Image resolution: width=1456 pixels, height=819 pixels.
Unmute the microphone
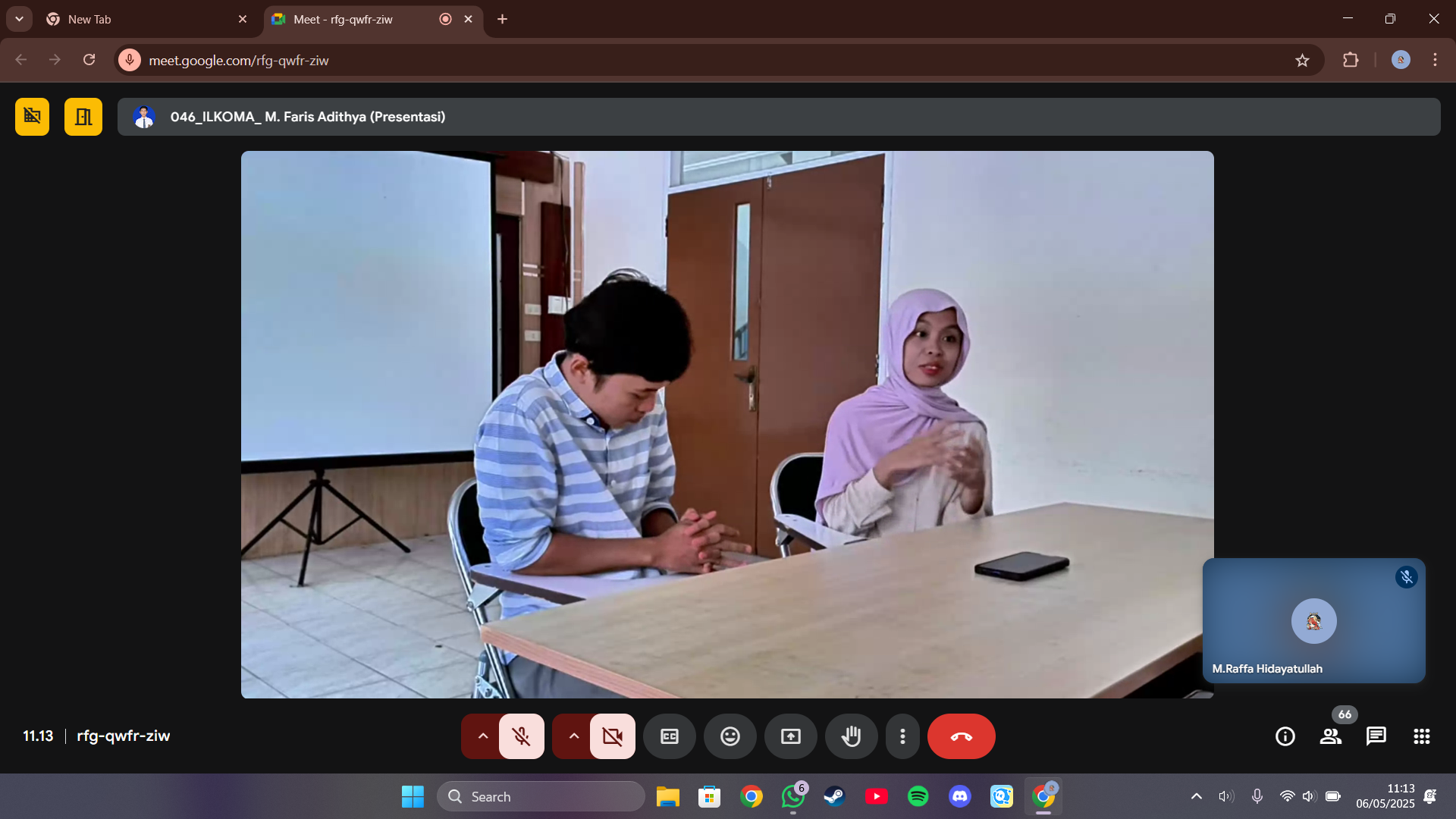pos(521,736)
